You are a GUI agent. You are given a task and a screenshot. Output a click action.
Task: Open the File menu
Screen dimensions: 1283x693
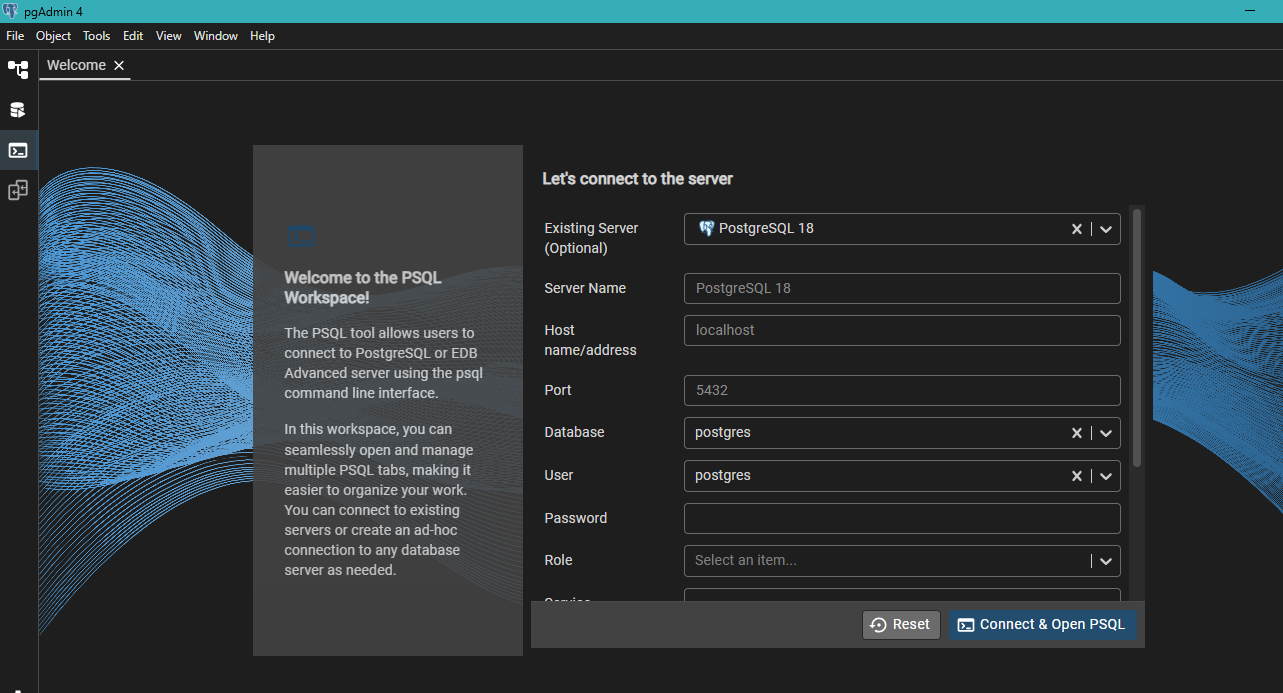(15, 36)
